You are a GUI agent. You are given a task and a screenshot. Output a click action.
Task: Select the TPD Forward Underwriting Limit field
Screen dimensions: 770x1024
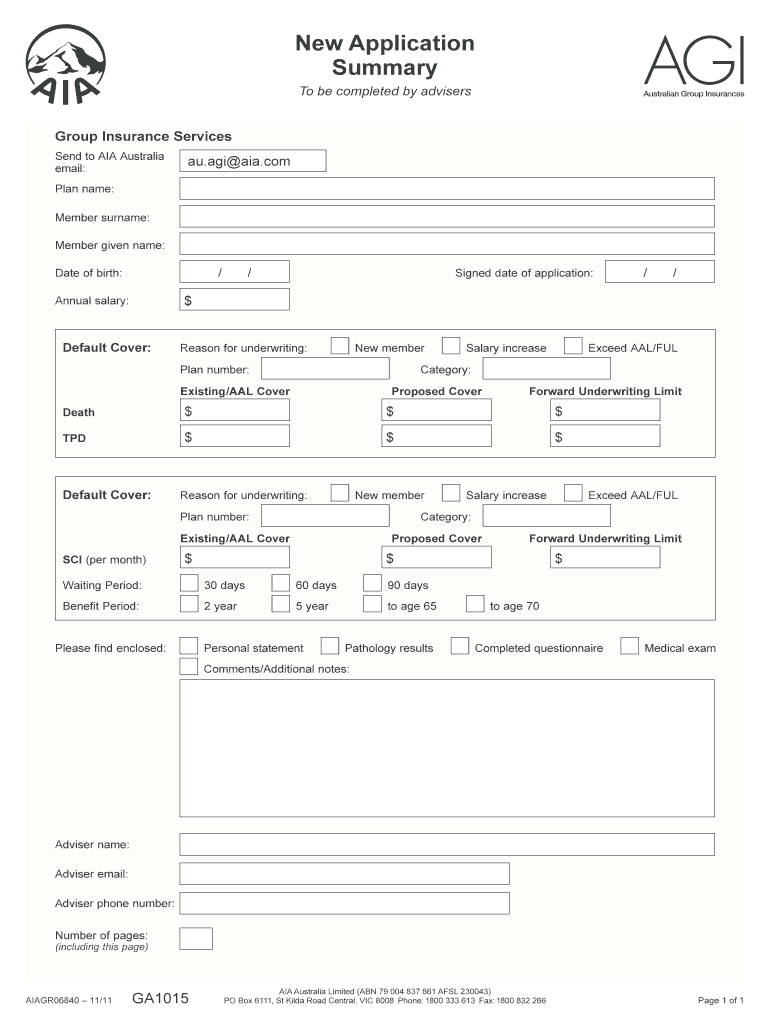606,436
